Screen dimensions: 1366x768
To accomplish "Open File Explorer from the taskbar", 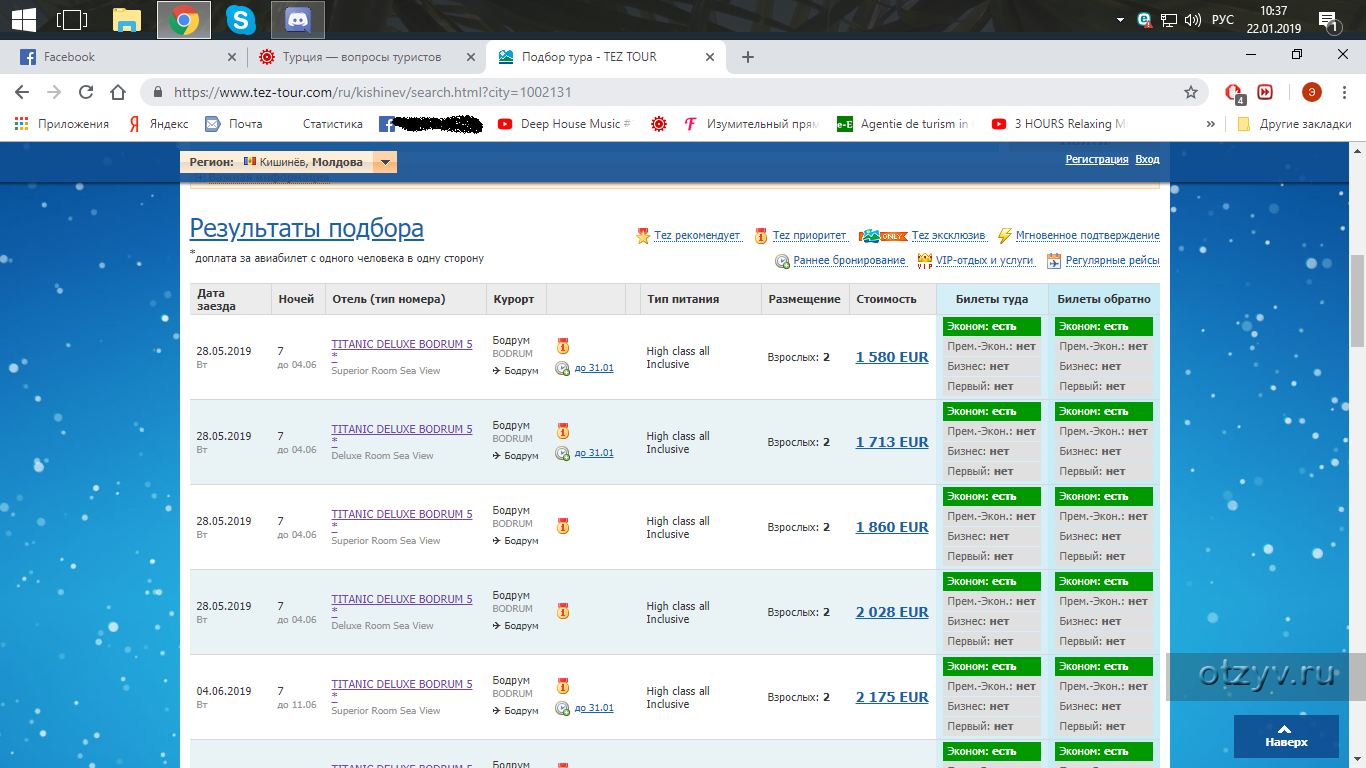I will [x=127, y=19].
